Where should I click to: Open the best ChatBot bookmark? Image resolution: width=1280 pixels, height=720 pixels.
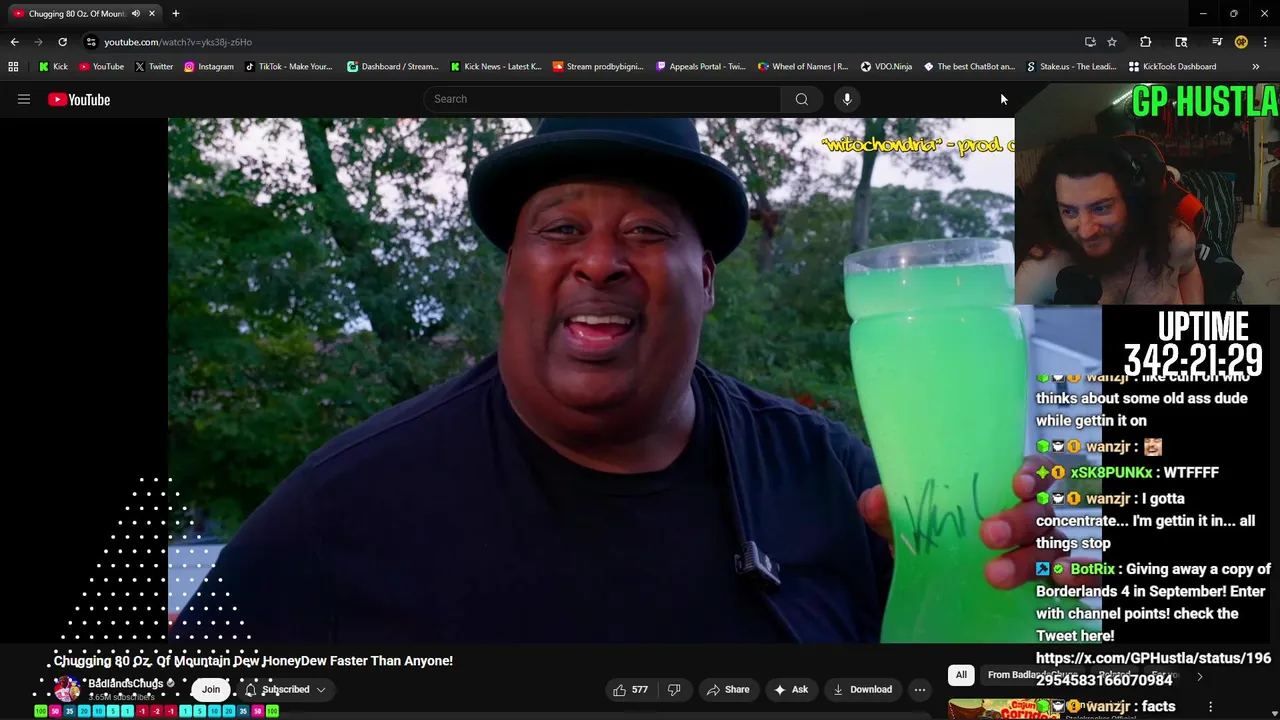(969, 67)
